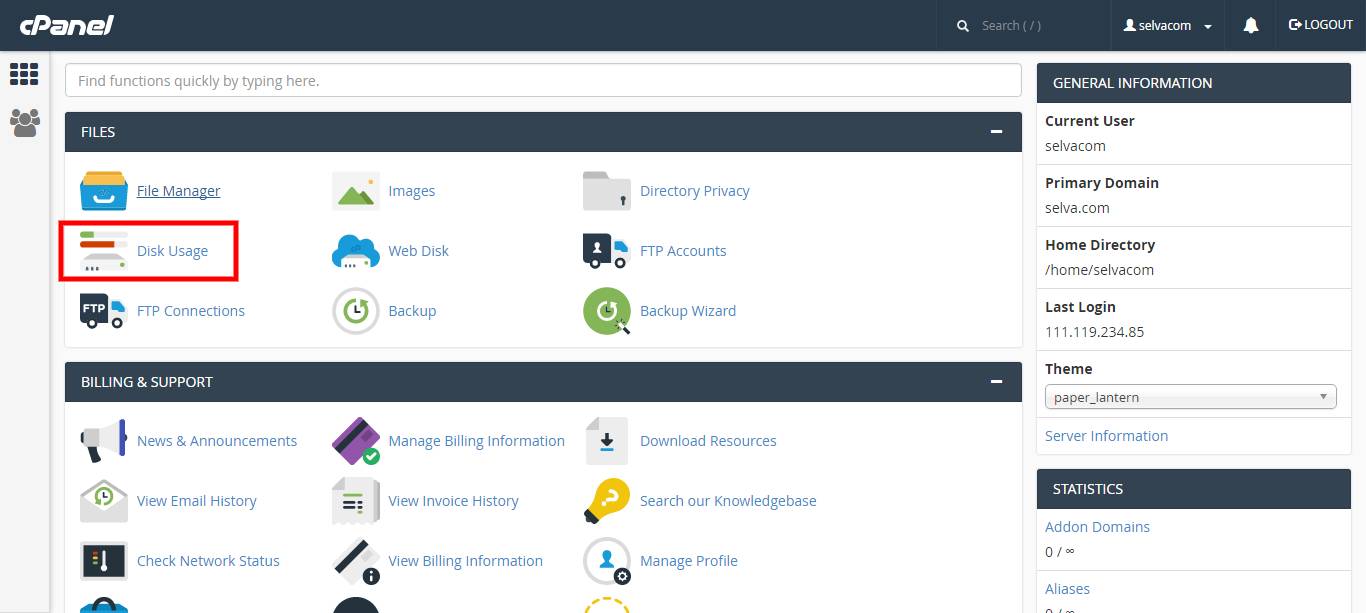The image size is (1366, 613).
Task: Launch the Backup Wizard icon
Action: pos(607,311)
